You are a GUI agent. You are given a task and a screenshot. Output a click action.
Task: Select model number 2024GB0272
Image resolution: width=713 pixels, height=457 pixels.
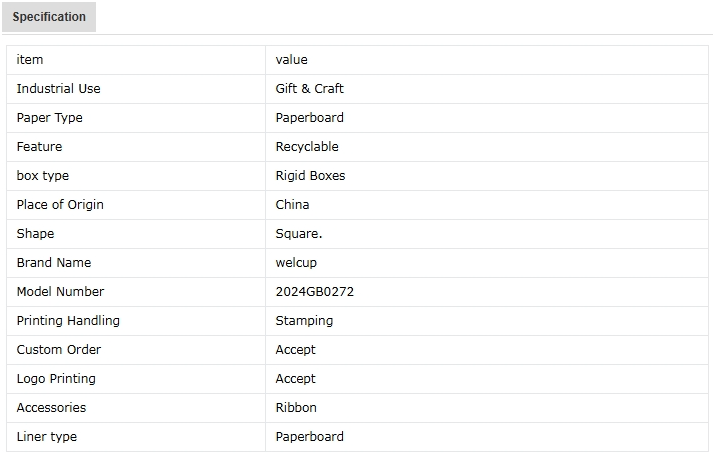315,292
